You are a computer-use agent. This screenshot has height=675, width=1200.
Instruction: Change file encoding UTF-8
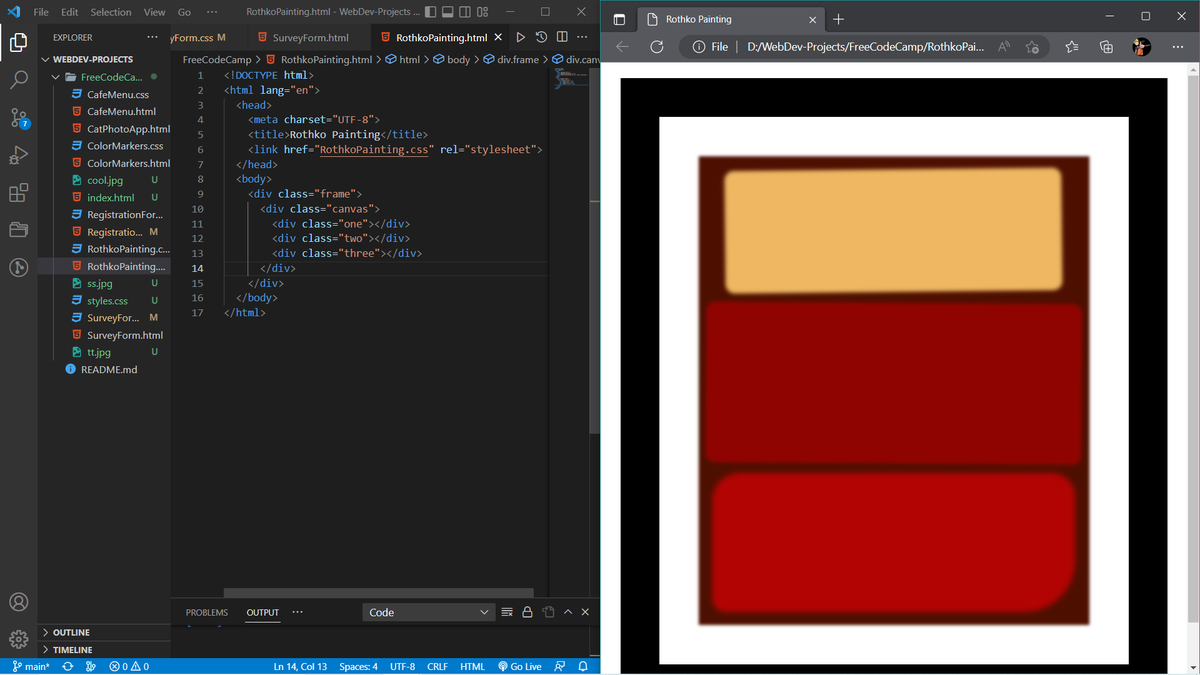click(402, 666)
